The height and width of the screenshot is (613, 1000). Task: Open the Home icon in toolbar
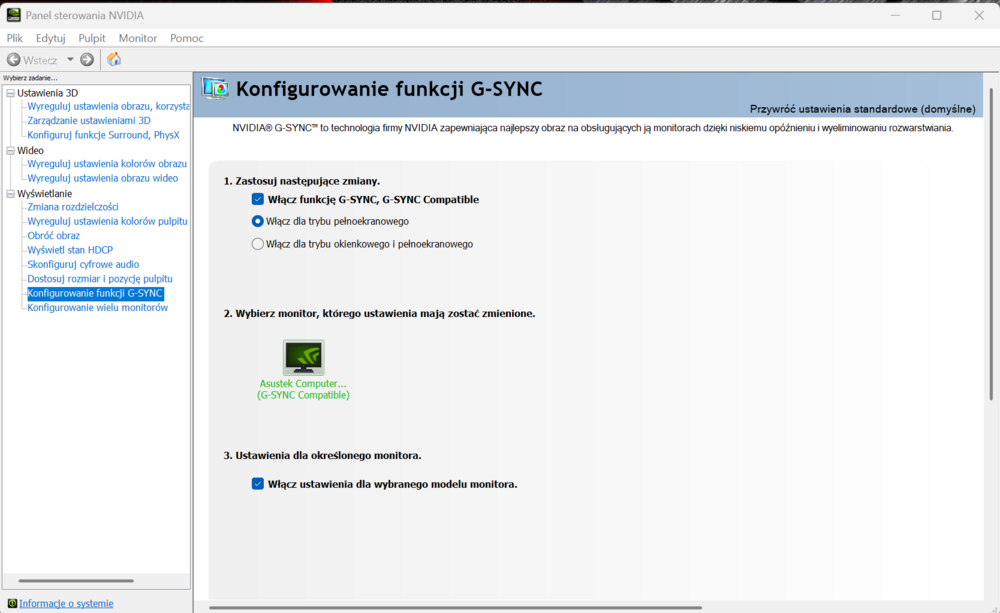114,59
